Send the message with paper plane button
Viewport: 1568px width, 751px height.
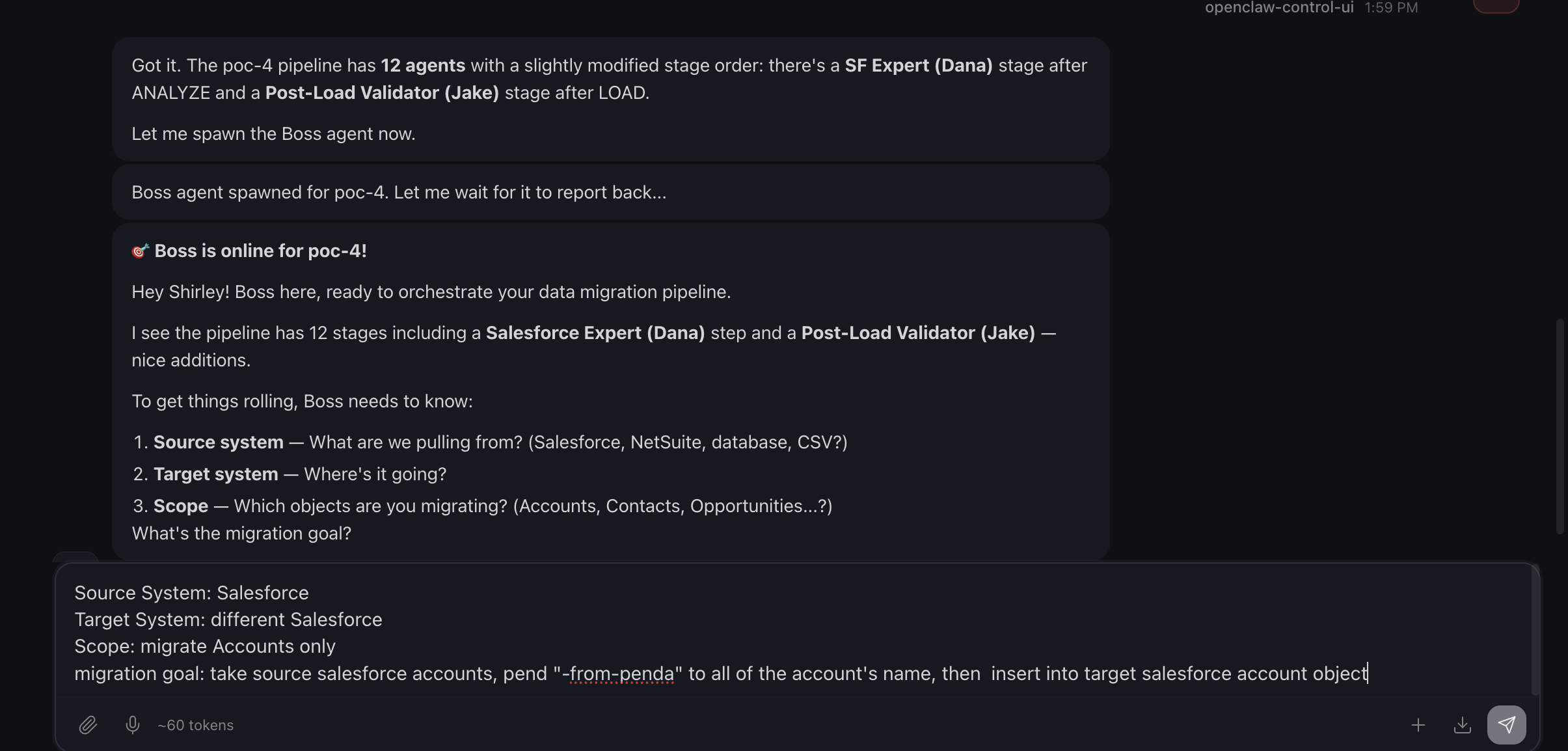click(1506, 725)
